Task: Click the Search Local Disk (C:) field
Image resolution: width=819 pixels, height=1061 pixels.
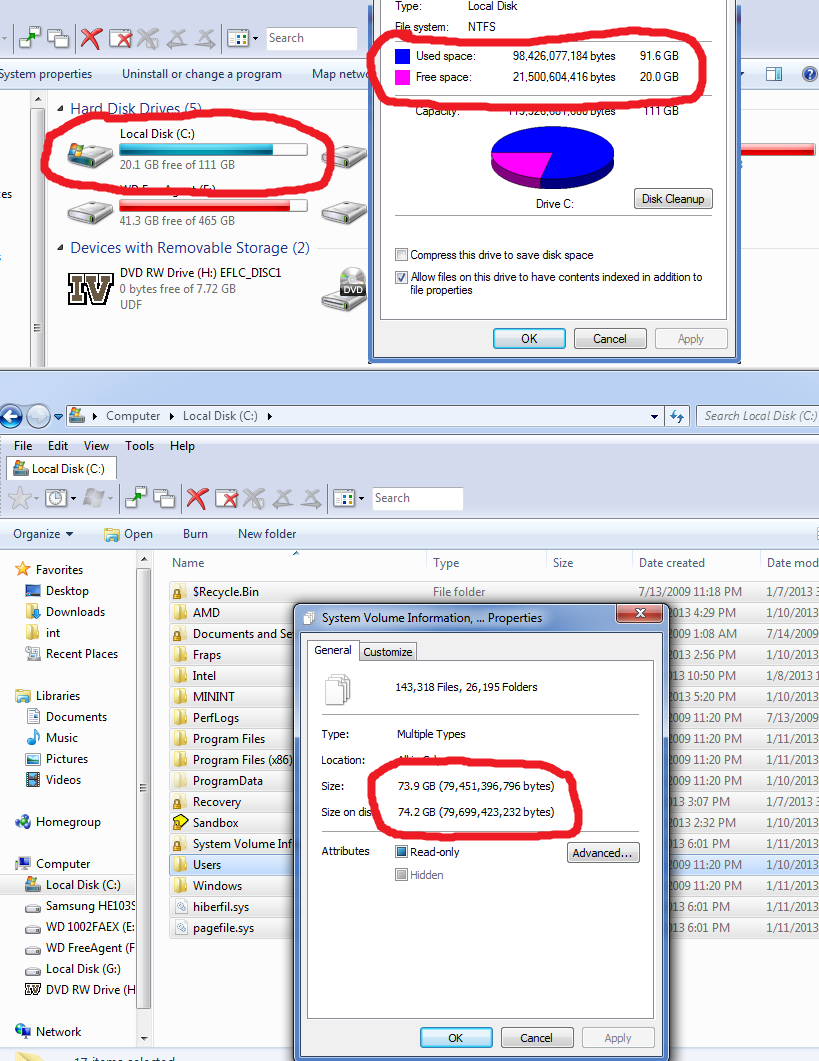Action: [757, 416]
